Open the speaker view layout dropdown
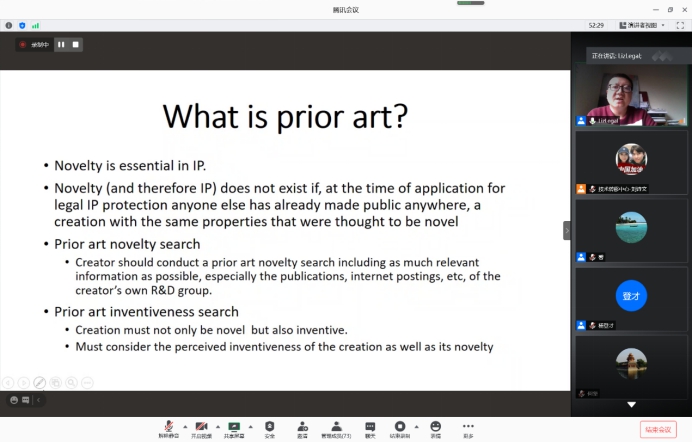 coord(640,25)
